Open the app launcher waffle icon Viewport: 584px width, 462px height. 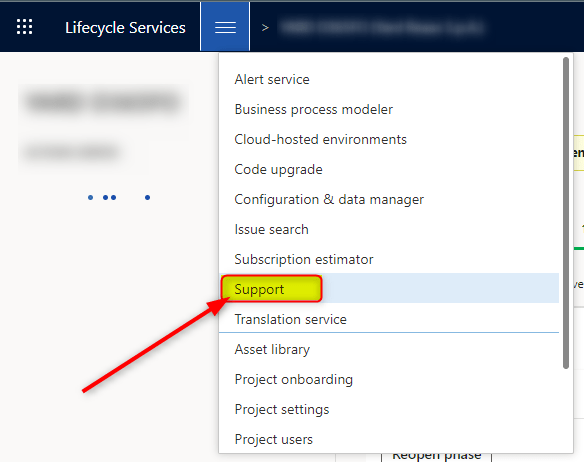point(25,27)
